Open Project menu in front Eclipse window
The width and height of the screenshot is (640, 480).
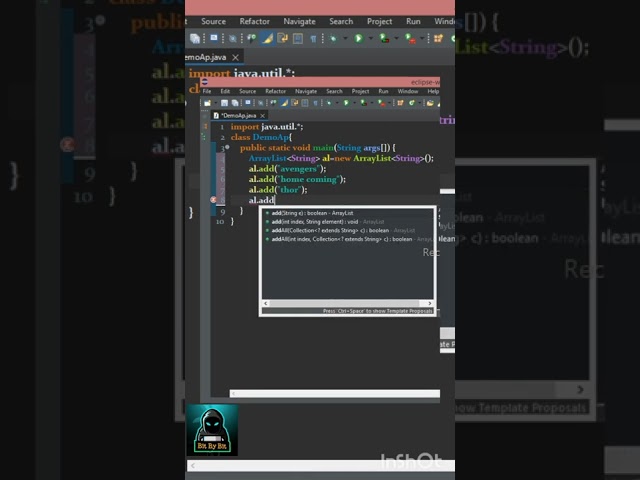click(x=360, y=91)
